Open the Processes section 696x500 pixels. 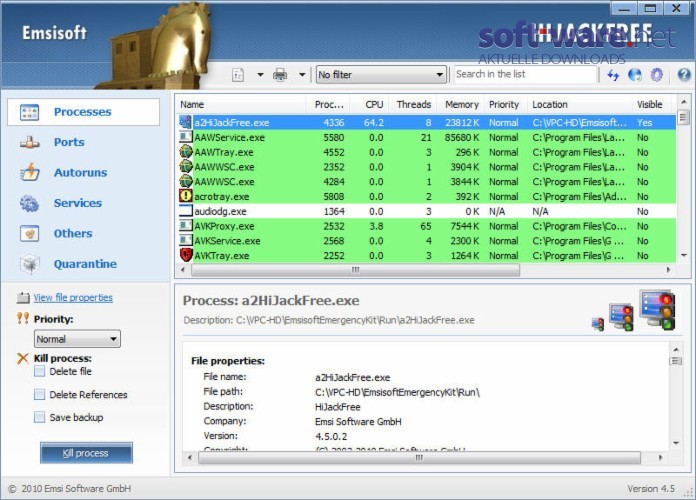click(83, 112)
